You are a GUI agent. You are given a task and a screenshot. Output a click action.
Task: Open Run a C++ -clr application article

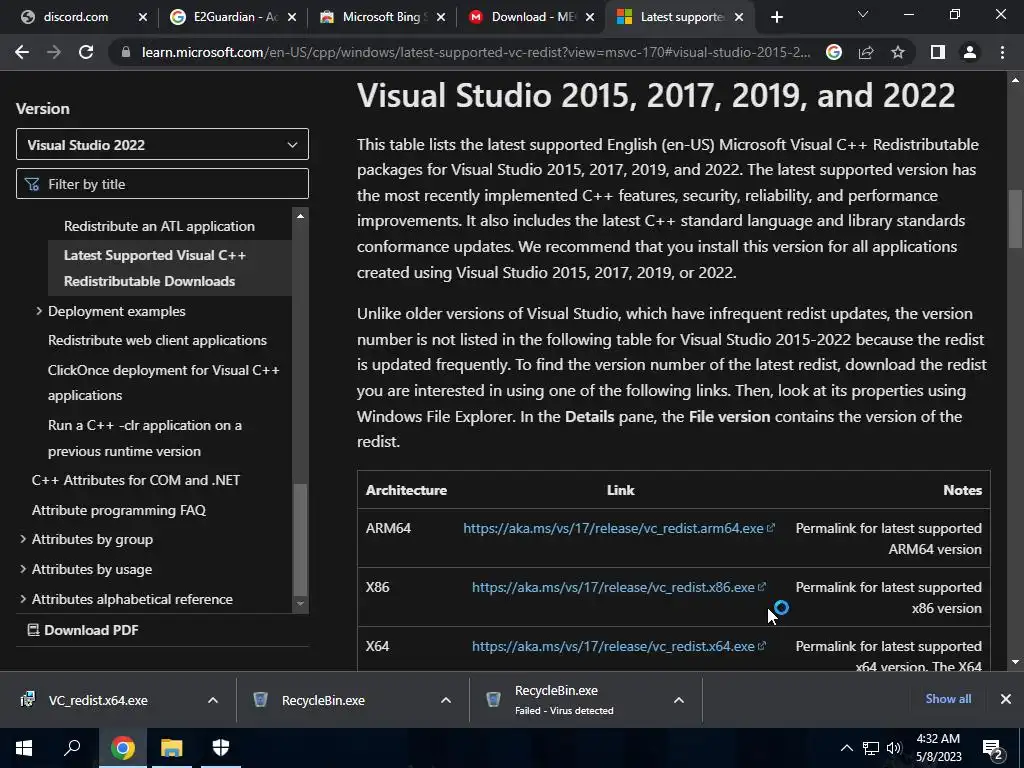tap(144, 438)
